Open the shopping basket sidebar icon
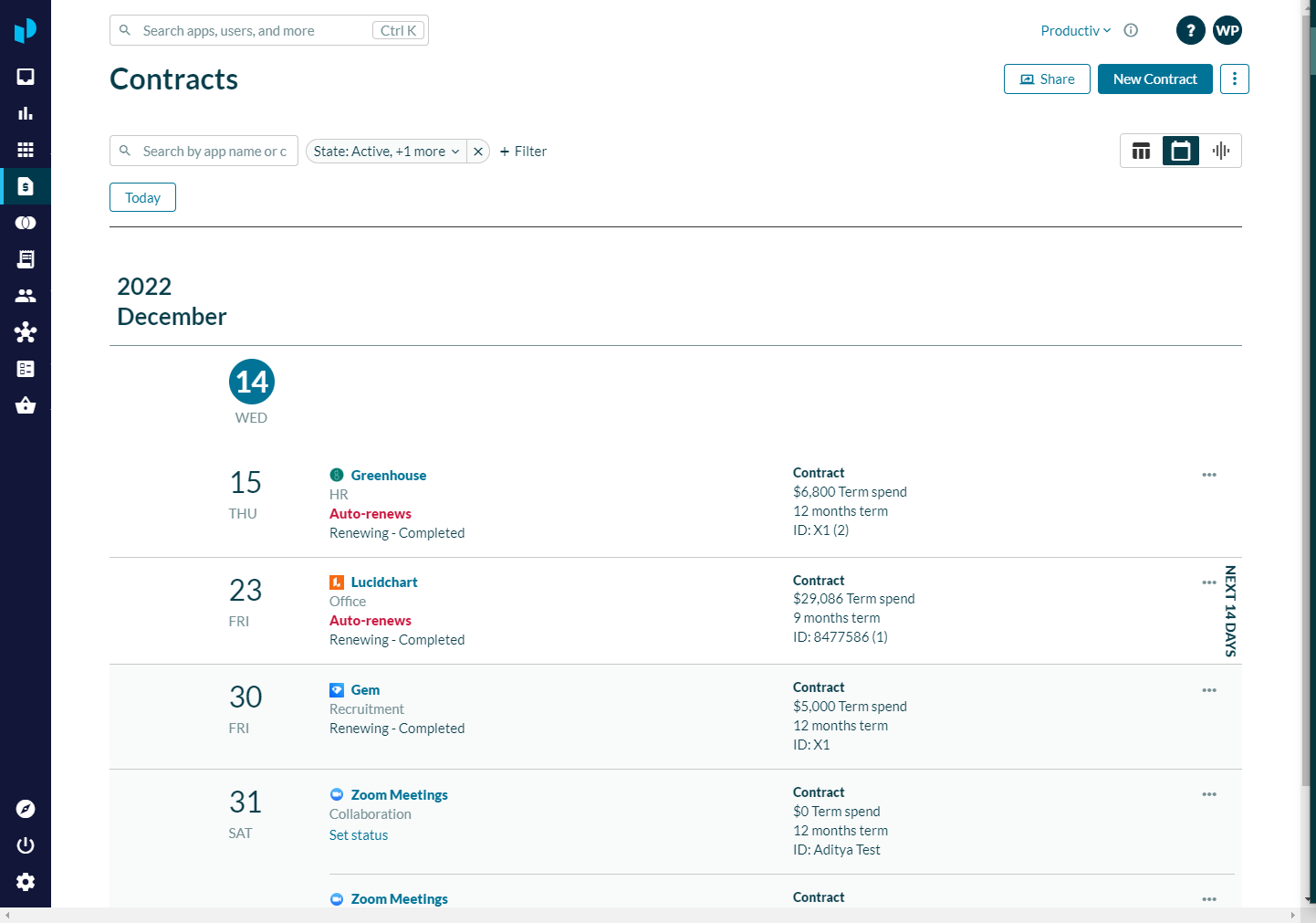 (x=26, y=405)
